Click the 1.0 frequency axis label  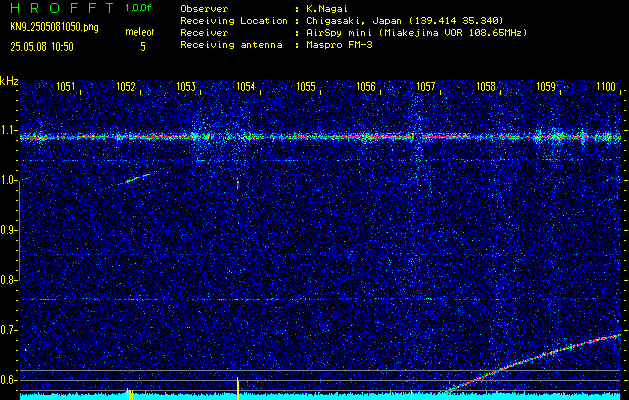tap(7, 180)
